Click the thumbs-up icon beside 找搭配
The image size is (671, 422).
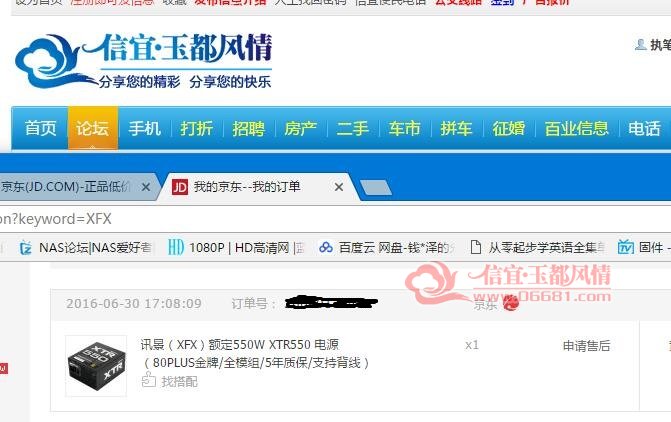(x=148, y=380)
